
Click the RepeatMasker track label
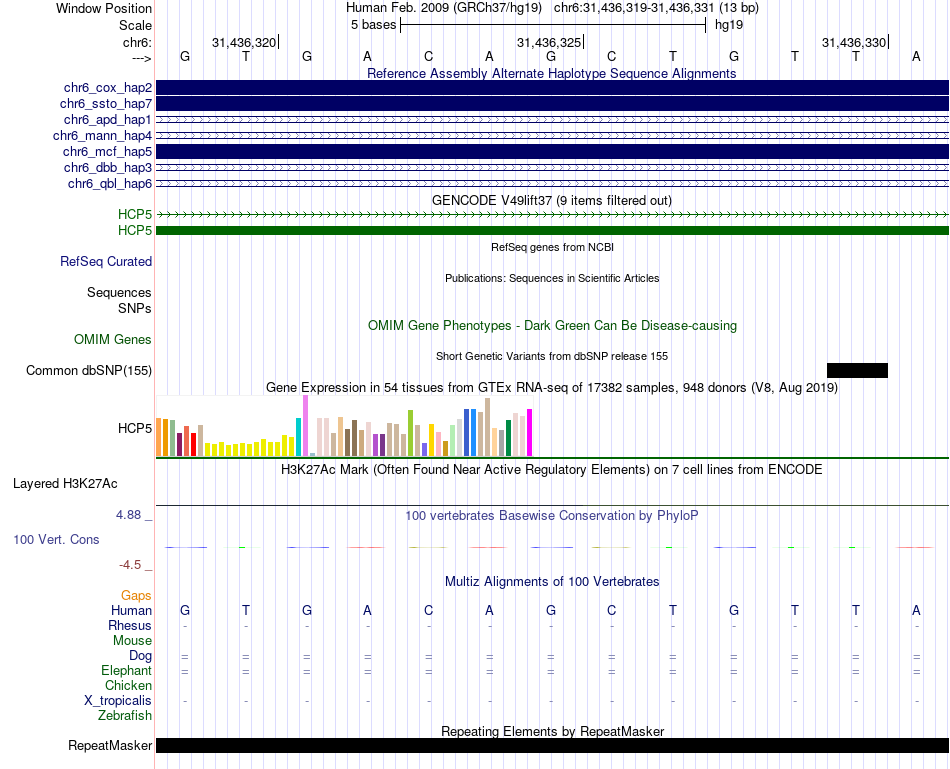point(110,745)
